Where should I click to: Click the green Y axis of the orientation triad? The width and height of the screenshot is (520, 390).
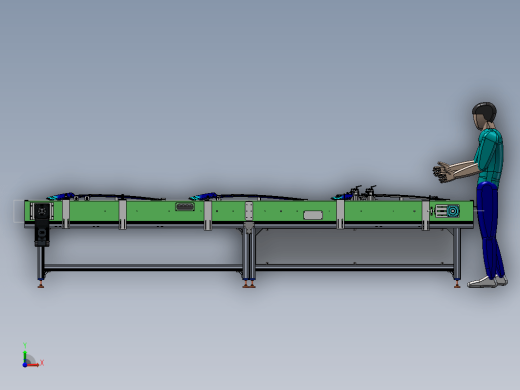coord(25,356)
